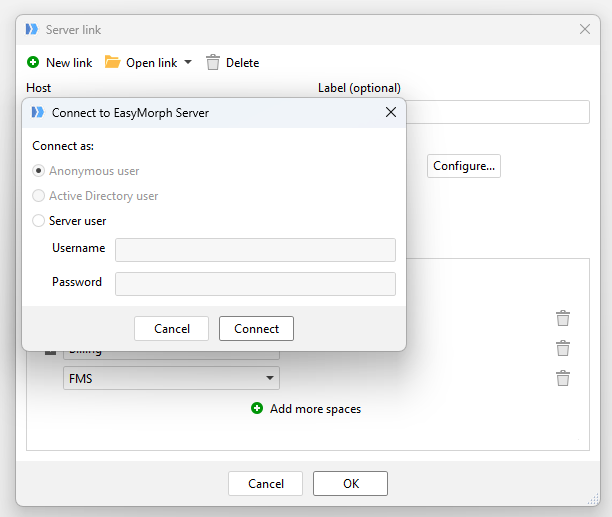Click the Delete trash icon in toolbar

[213, 62]
